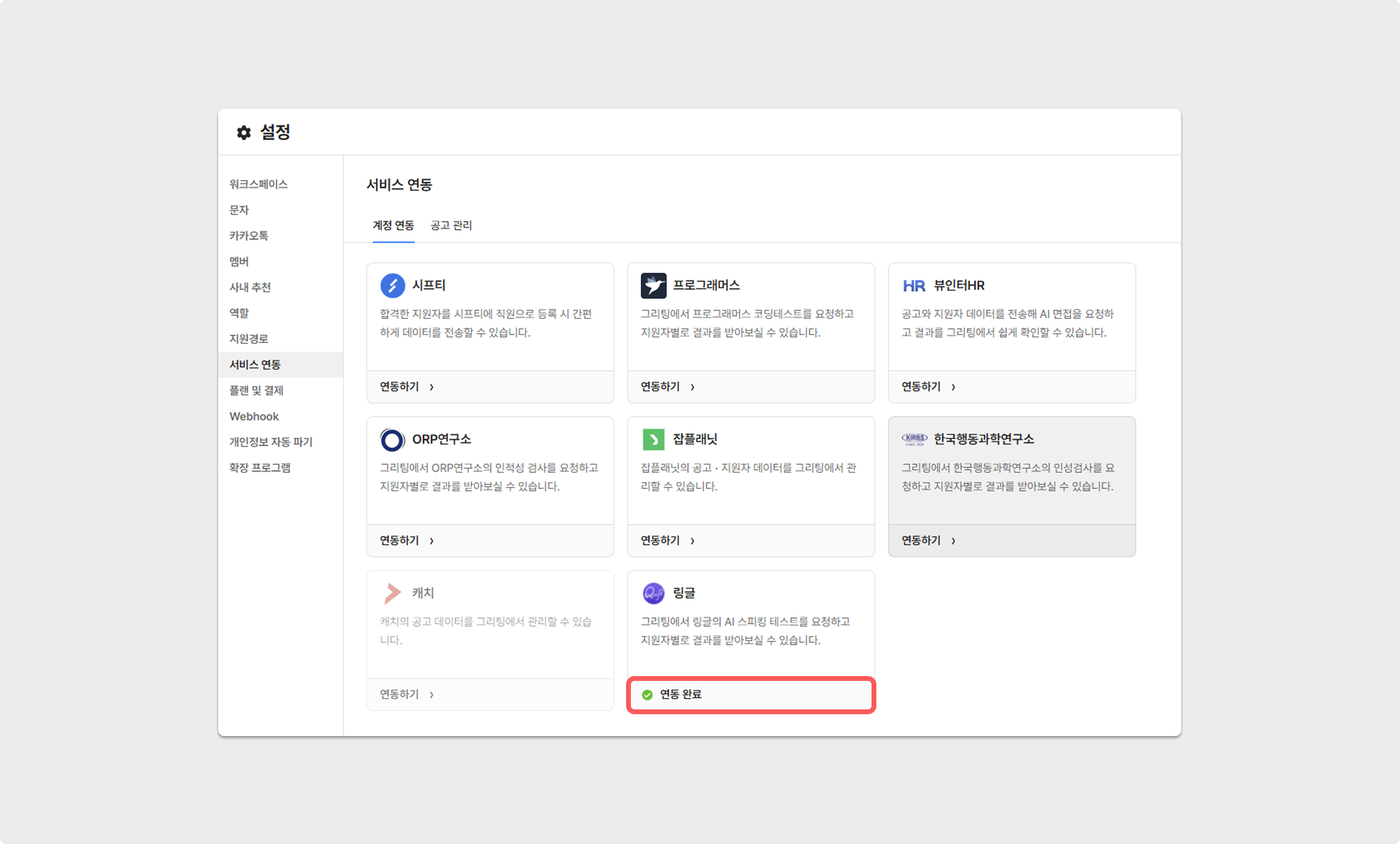
Task: Click the 캐치 red arrow logo
Action: (x=392, y=593)
